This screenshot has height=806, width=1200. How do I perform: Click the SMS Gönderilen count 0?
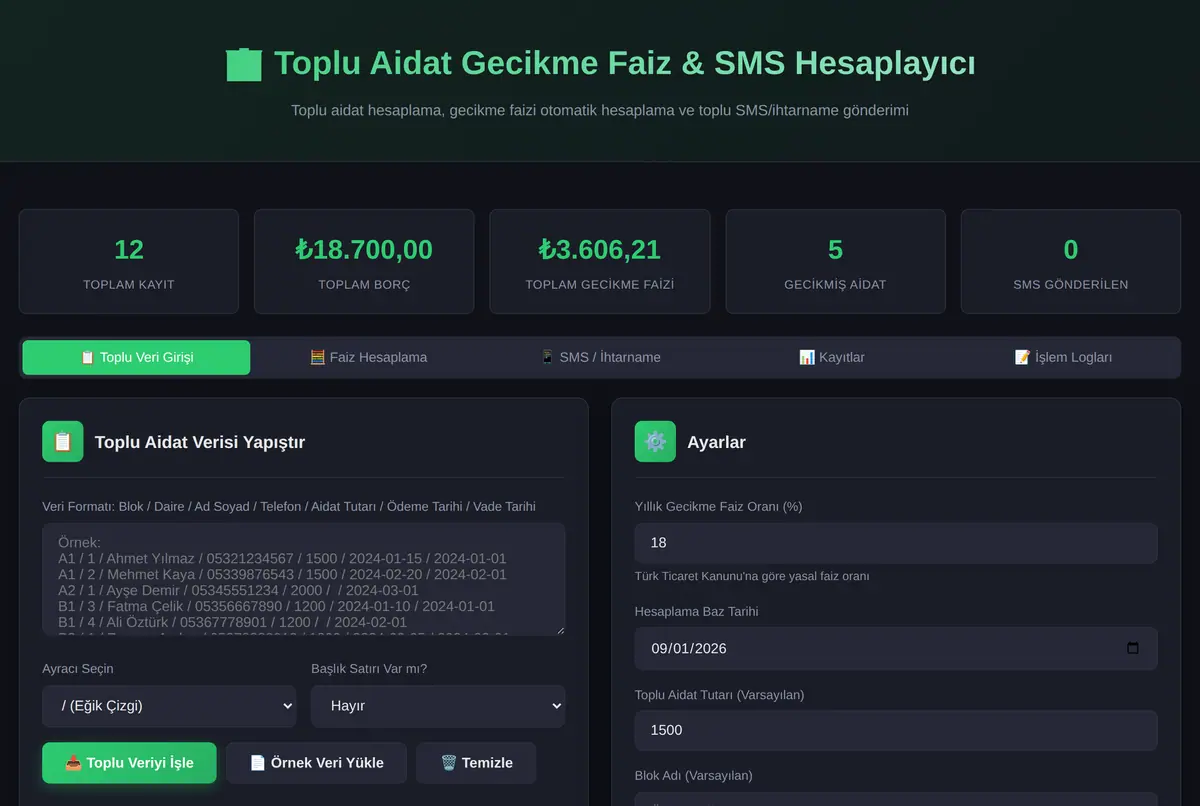pyautogui.click(x=1071, y=250)
